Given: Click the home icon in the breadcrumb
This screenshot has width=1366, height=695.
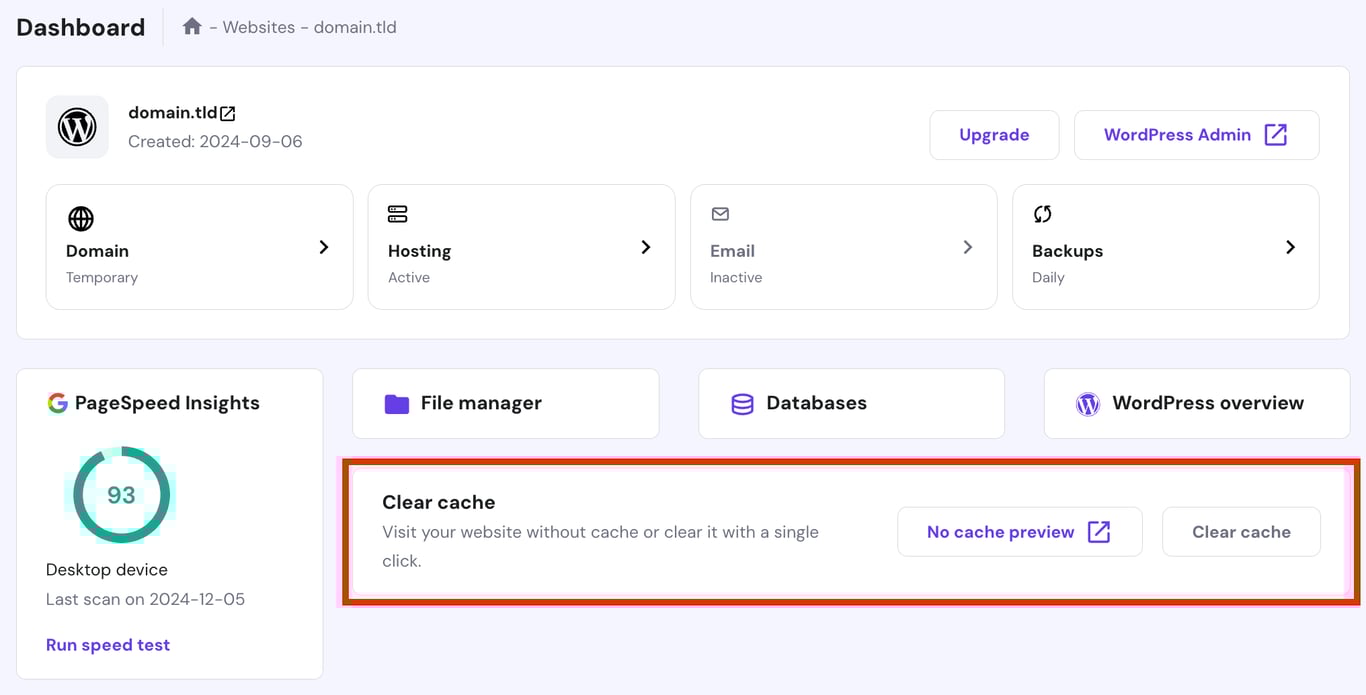Looking at the screenshot, I should tap(192, 27).
